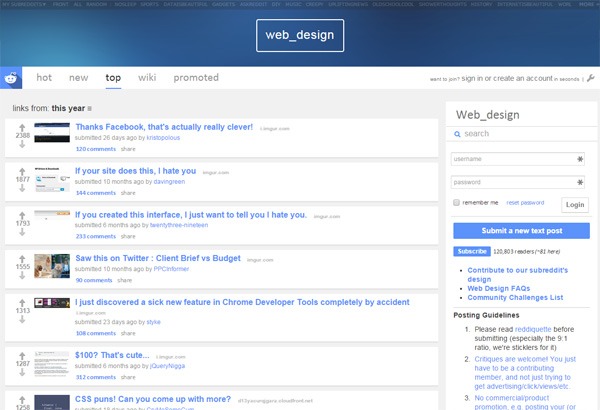
Task: Downvote 'If you created this interface' post
Action: click(22, 232)
